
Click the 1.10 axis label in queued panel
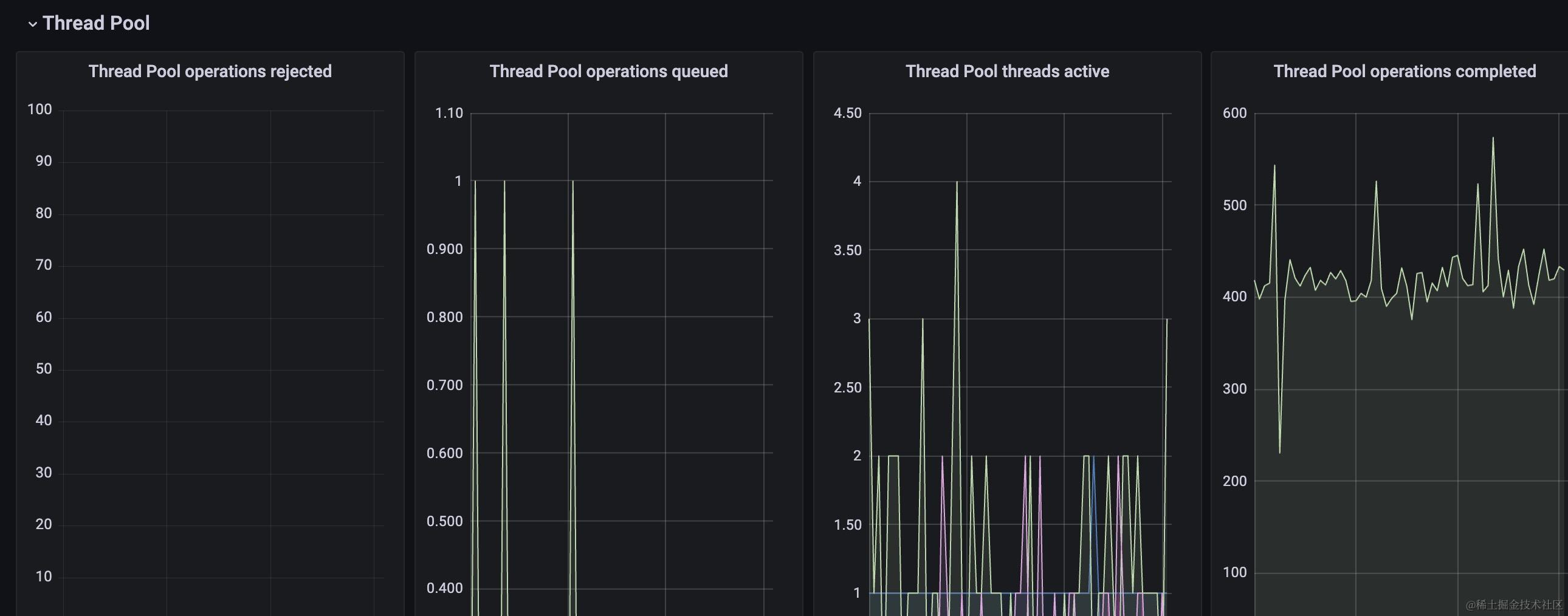pyautogui.click(x=449, y=113)
